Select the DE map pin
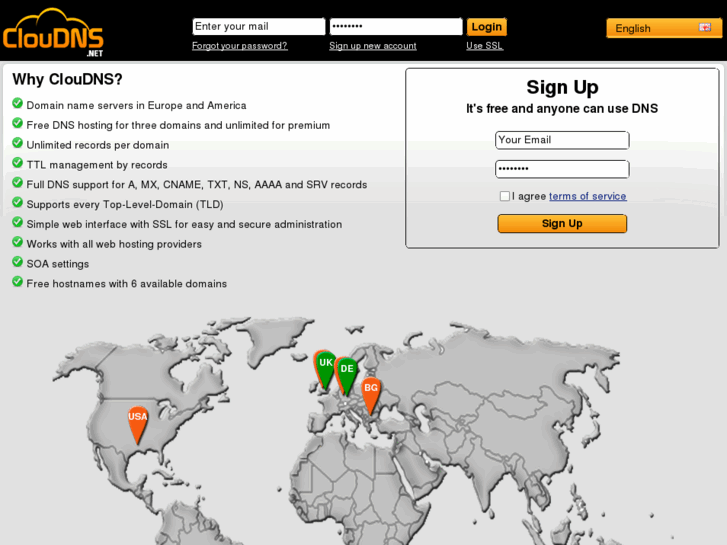This screenshot has height=545, width=727. click(347, 376)
